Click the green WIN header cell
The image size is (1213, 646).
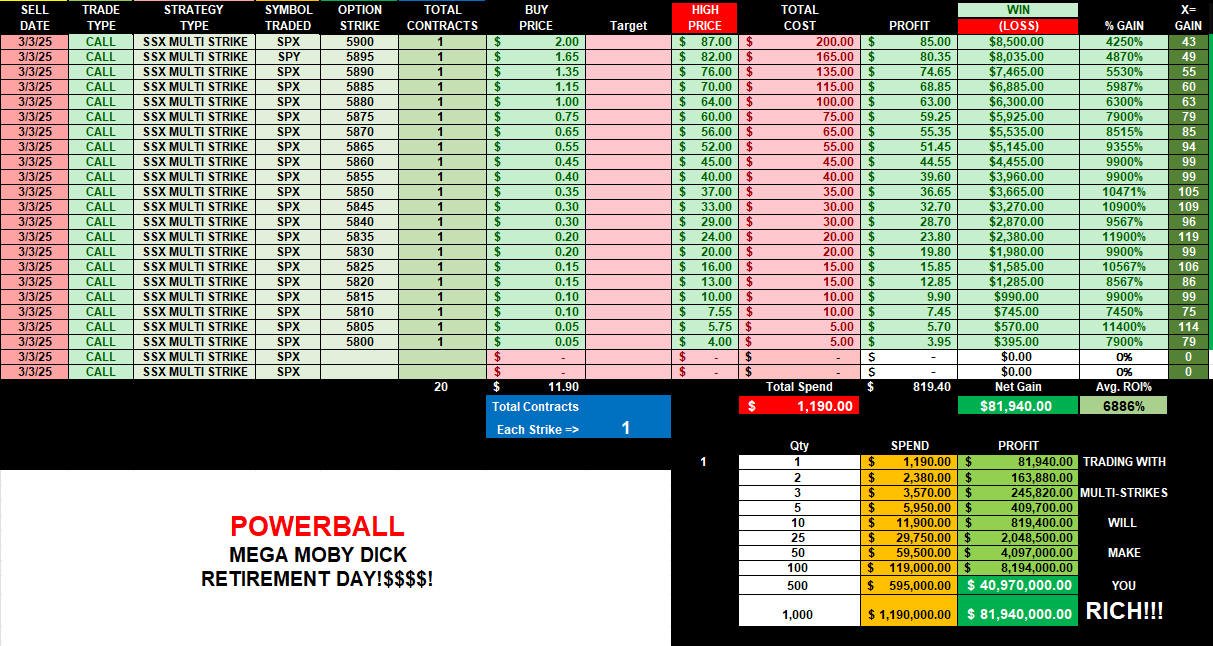click(1018, 10)
